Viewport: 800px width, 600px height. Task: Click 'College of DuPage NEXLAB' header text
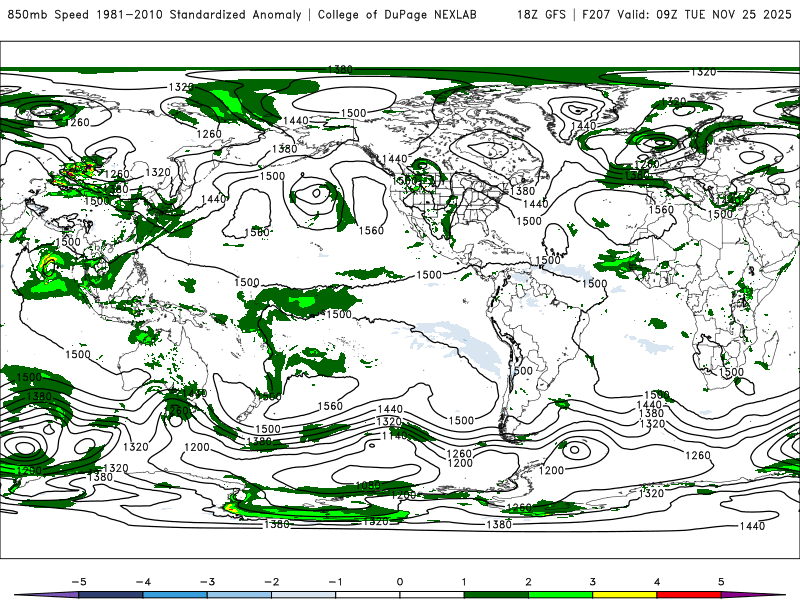(x=397, y=14)
